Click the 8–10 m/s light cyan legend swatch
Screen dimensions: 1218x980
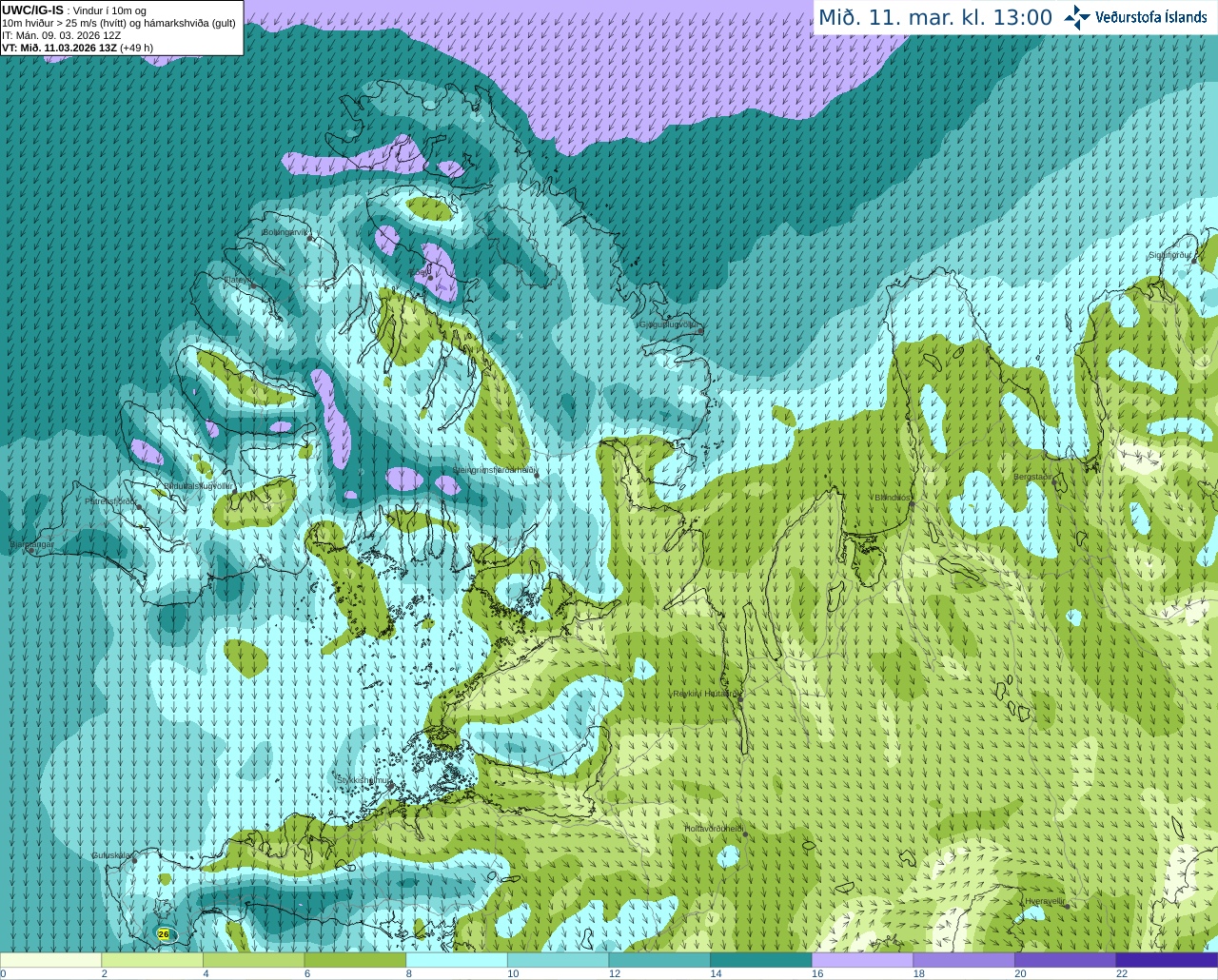point(457,960)
